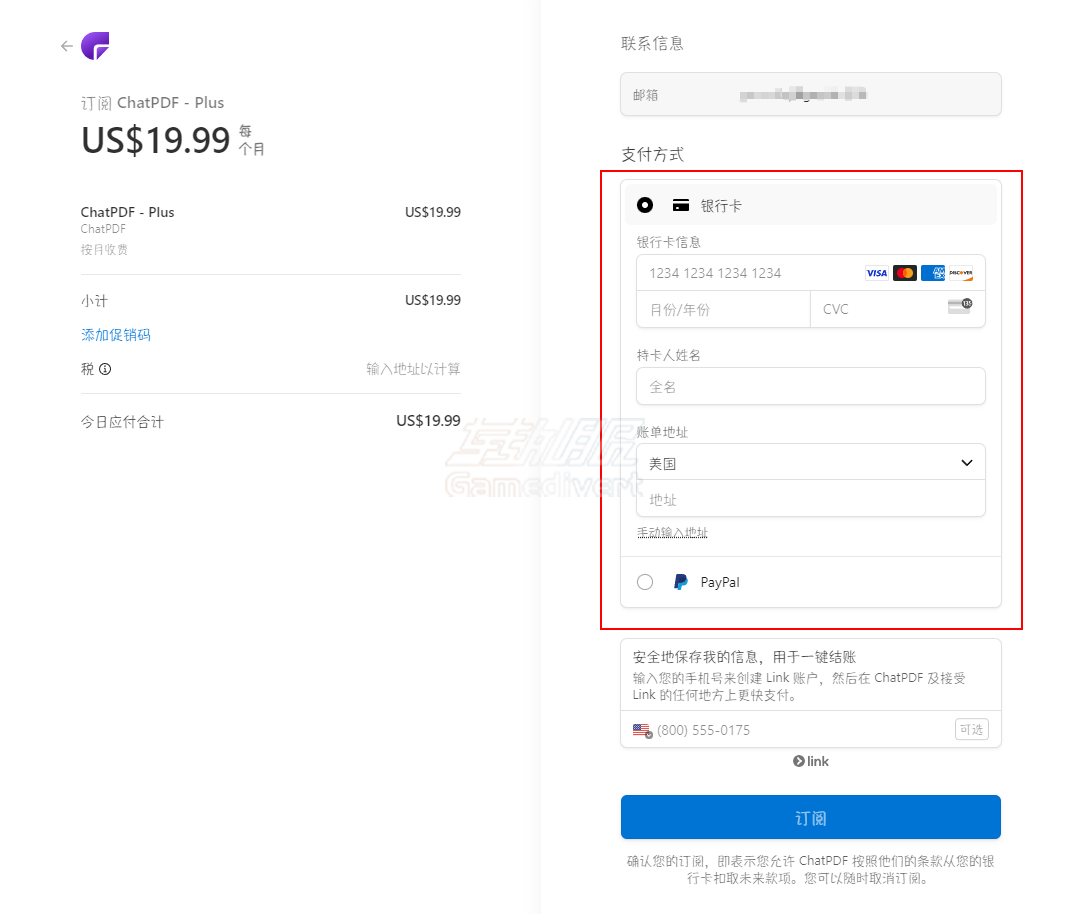Screen dimensions: 1090x914
Task: Click the 按月收费 billing text
Action: pyautogui.click(x=104, y=250)
